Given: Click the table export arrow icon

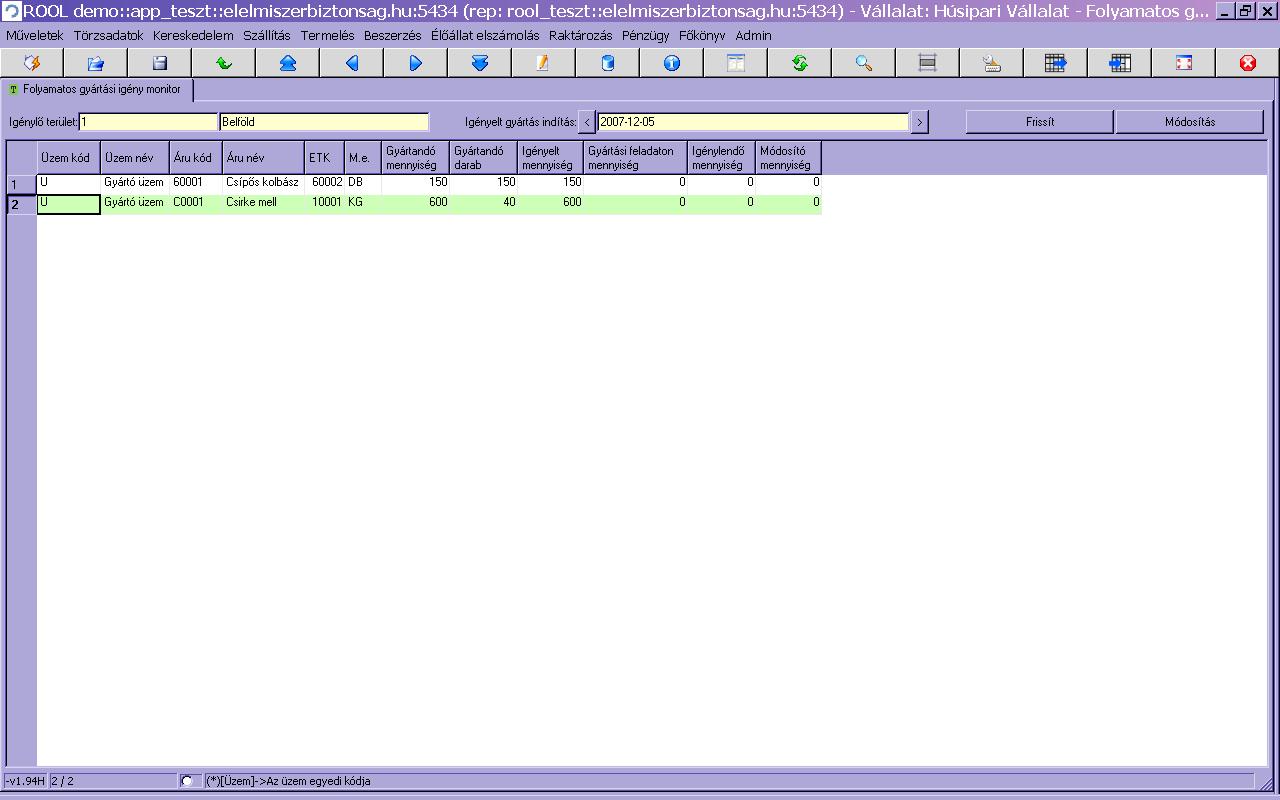Looking at the screenshot, I should pos(1055,63).
